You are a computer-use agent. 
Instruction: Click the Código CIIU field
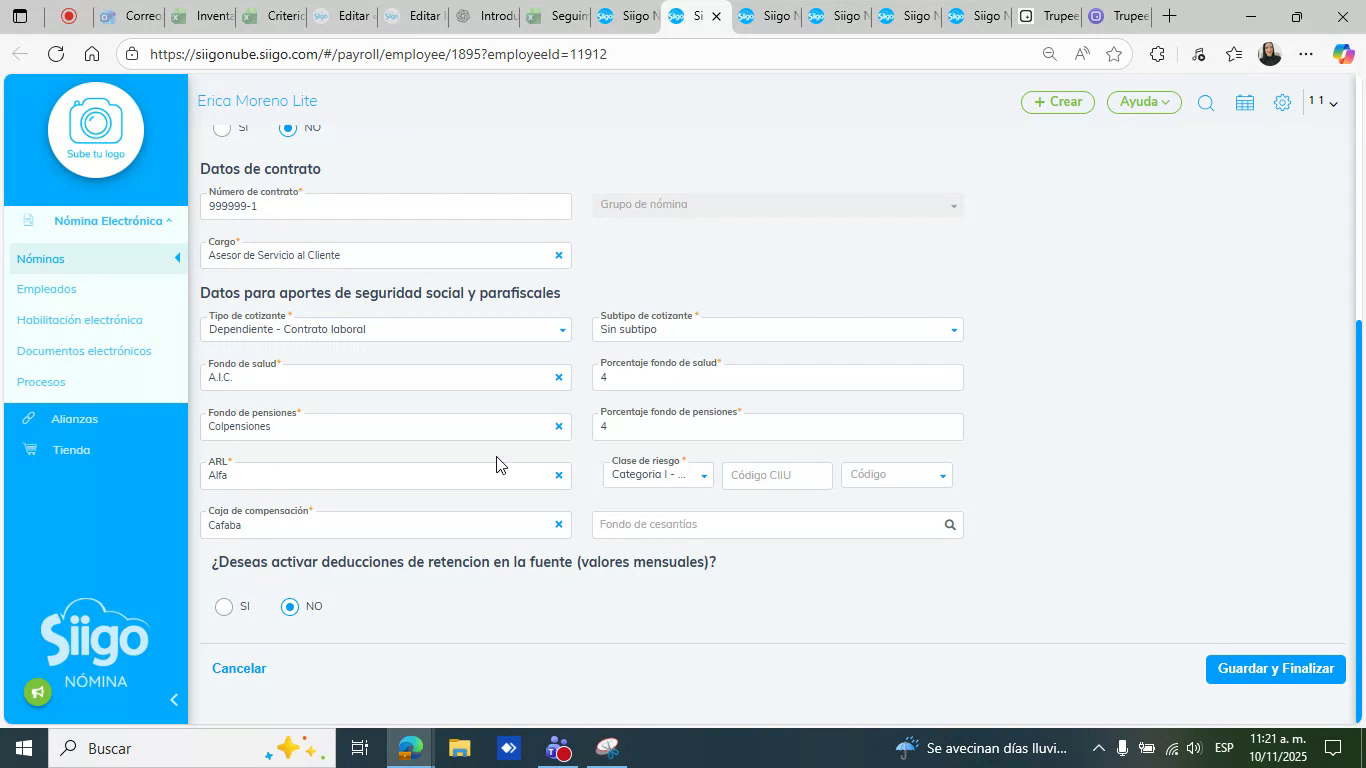(778, 475)
